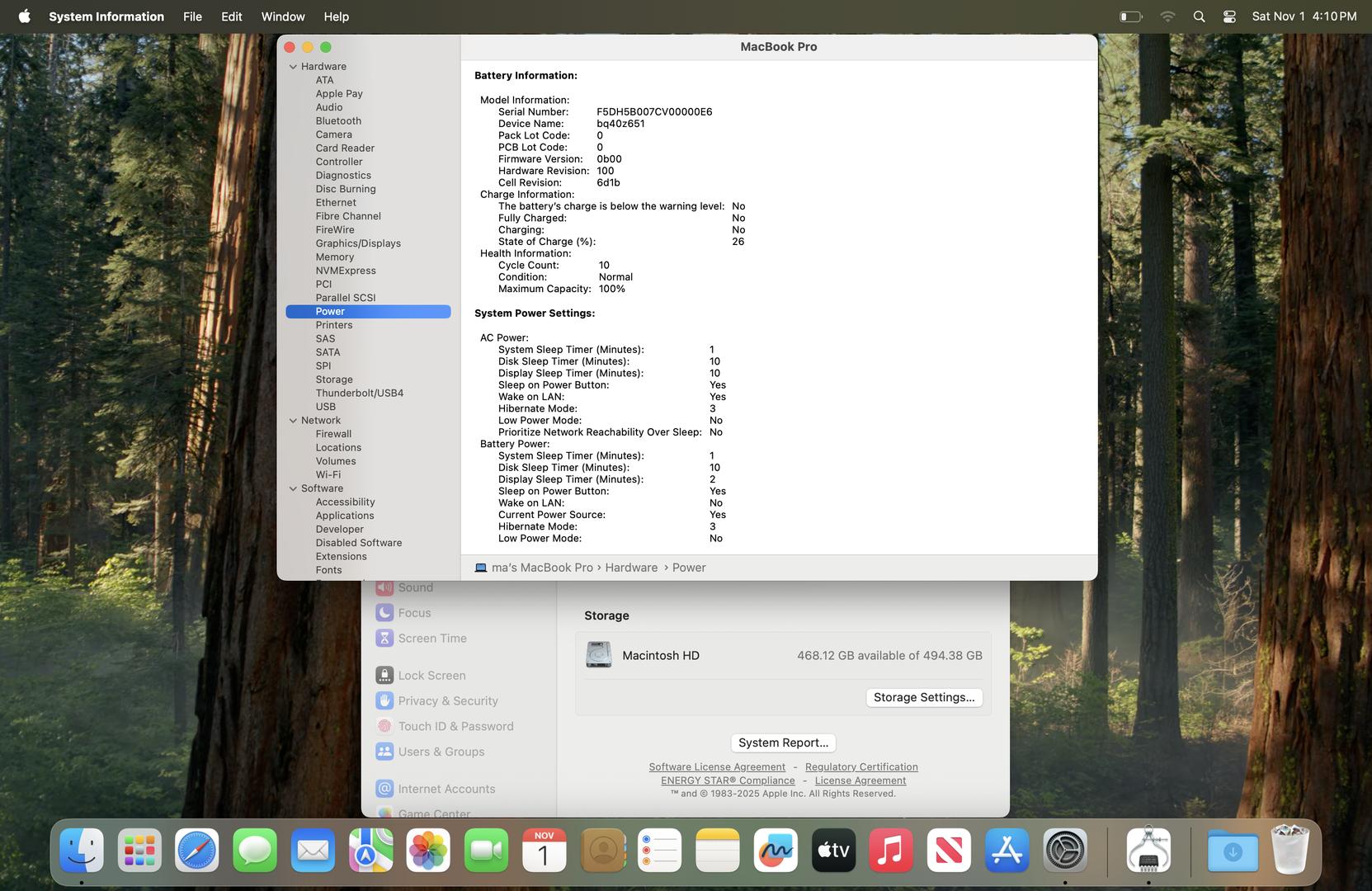Image resolution: width=1372 pixels, height=891 pixels.
Task: Click the Spotlight search magnifier icon
Action: coord(1199,16)
